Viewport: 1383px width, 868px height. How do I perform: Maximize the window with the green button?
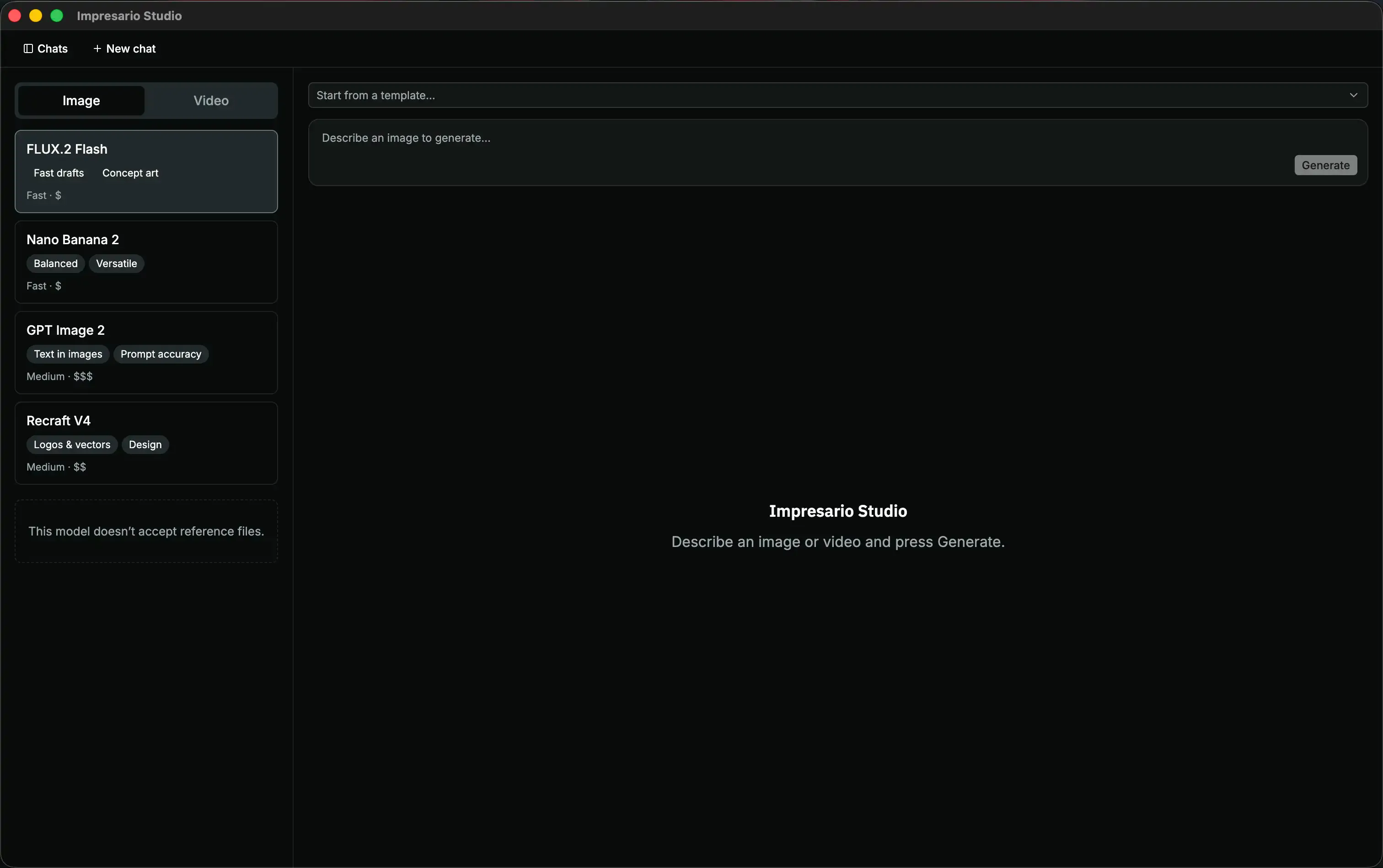coord(57,16)
